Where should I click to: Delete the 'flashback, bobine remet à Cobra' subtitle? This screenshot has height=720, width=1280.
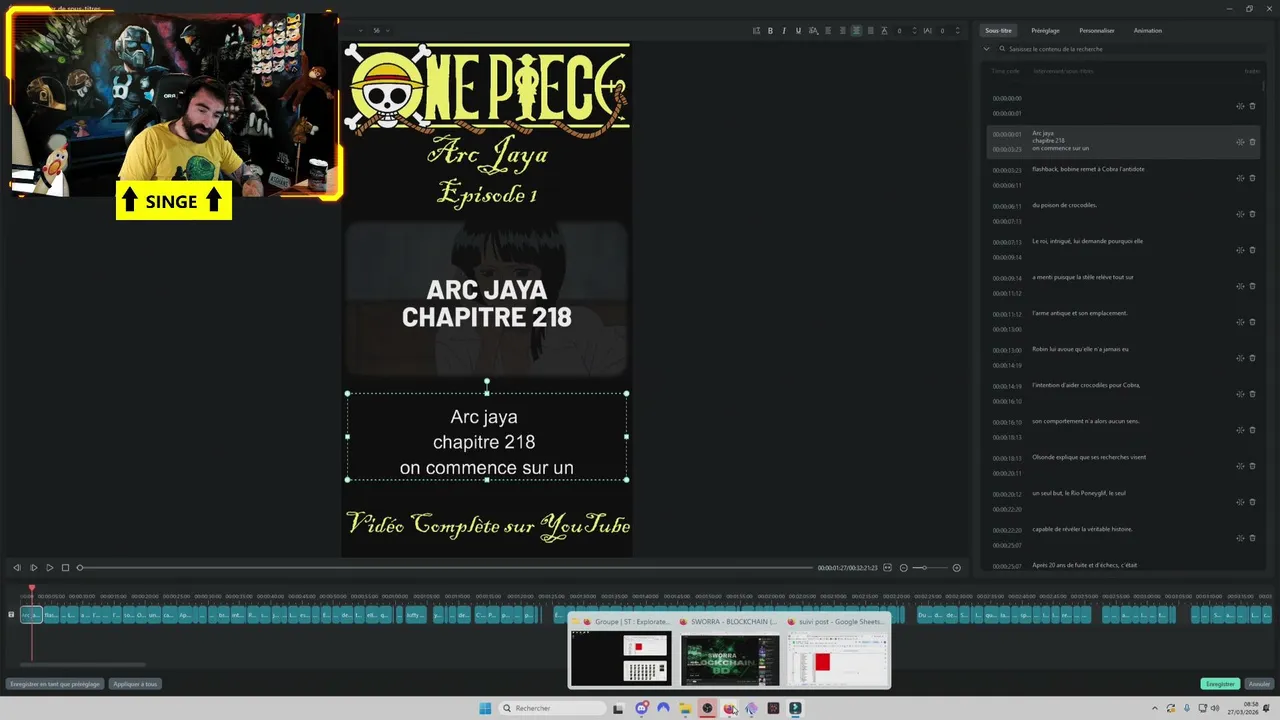click(x=1252, y=178)
